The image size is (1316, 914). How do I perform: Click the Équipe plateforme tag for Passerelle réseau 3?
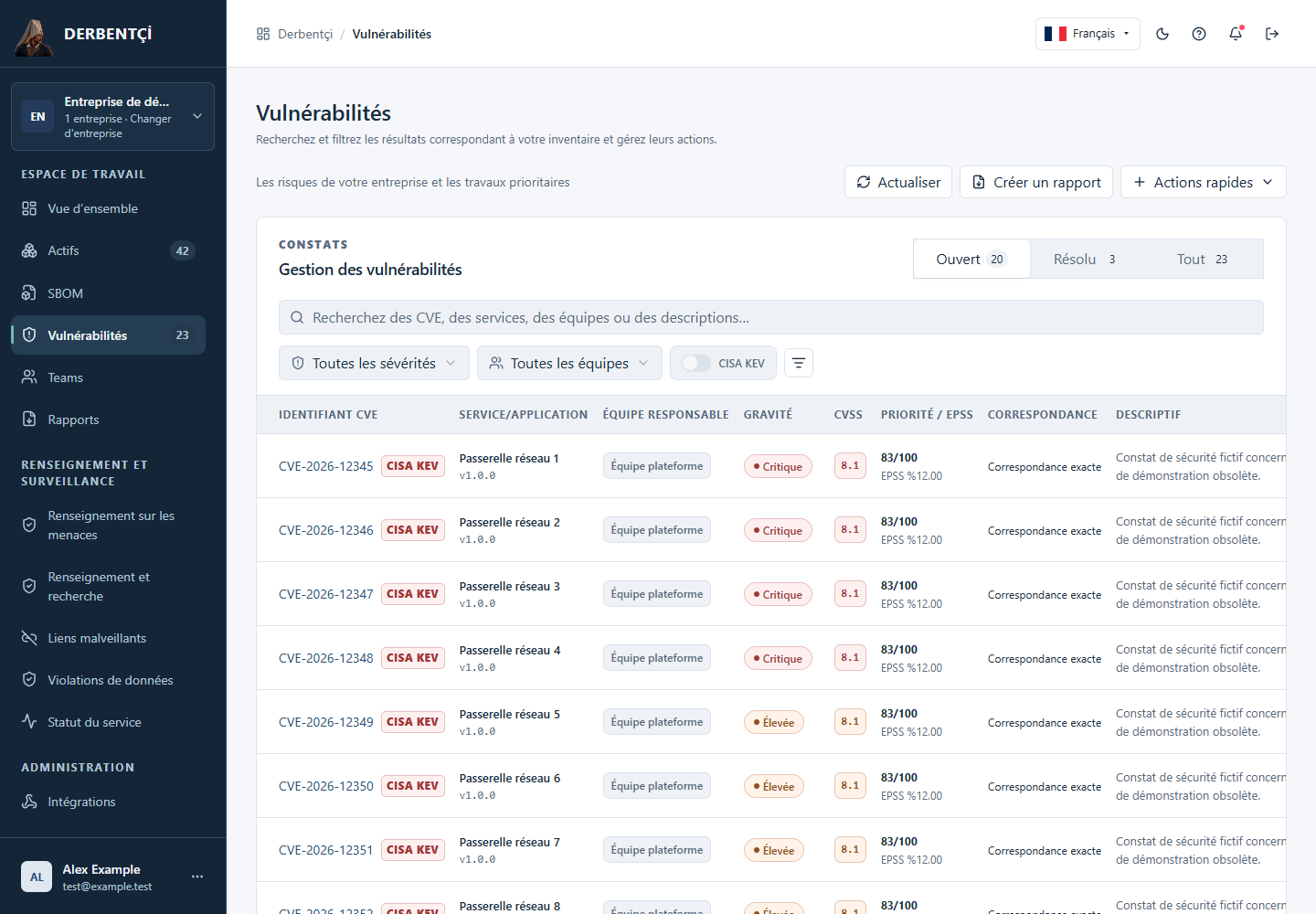pyautogui.click(x=657, y=594)
